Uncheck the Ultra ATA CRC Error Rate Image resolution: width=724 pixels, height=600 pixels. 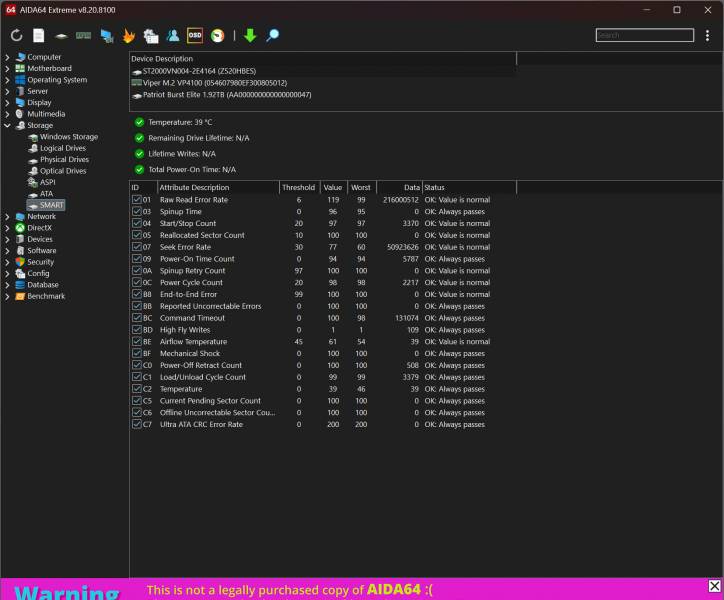[x=137, y=424]
